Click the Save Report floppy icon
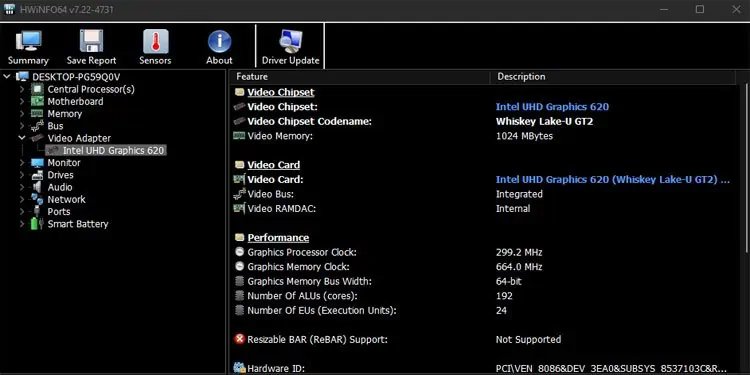 91,41
